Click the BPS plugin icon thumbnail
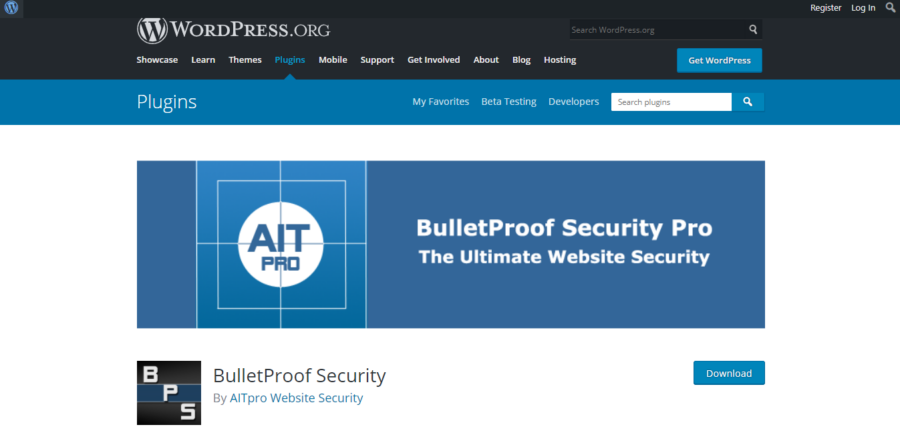 (x=169, y=393)
